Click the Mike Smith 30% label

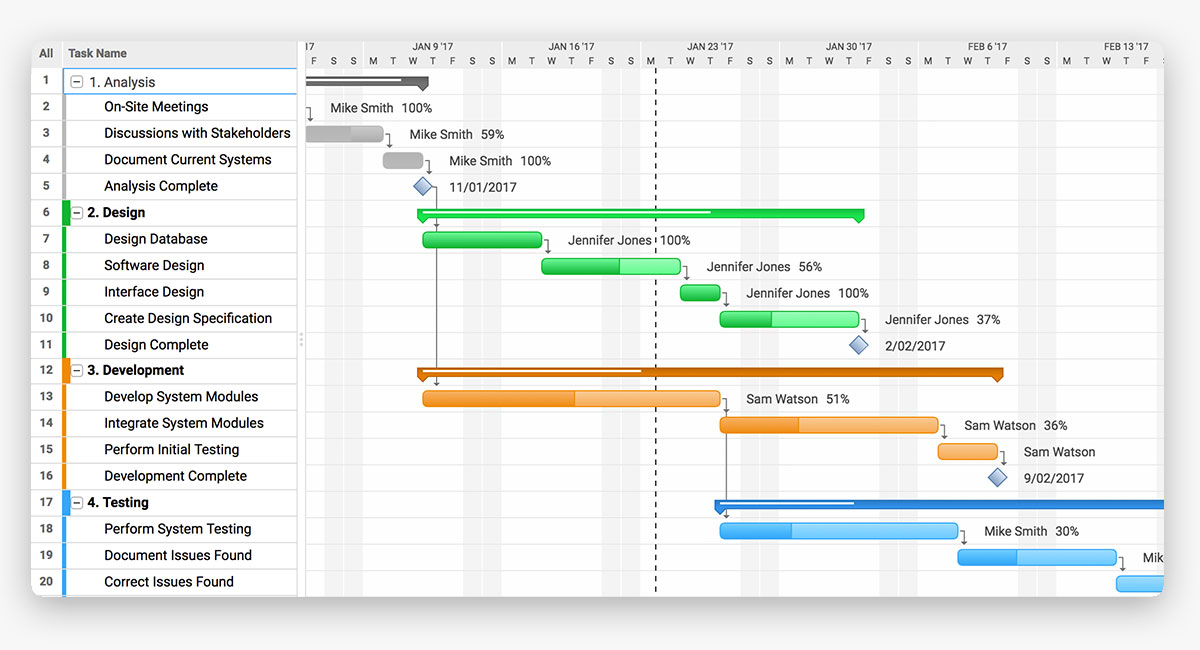pos(1032,532)
